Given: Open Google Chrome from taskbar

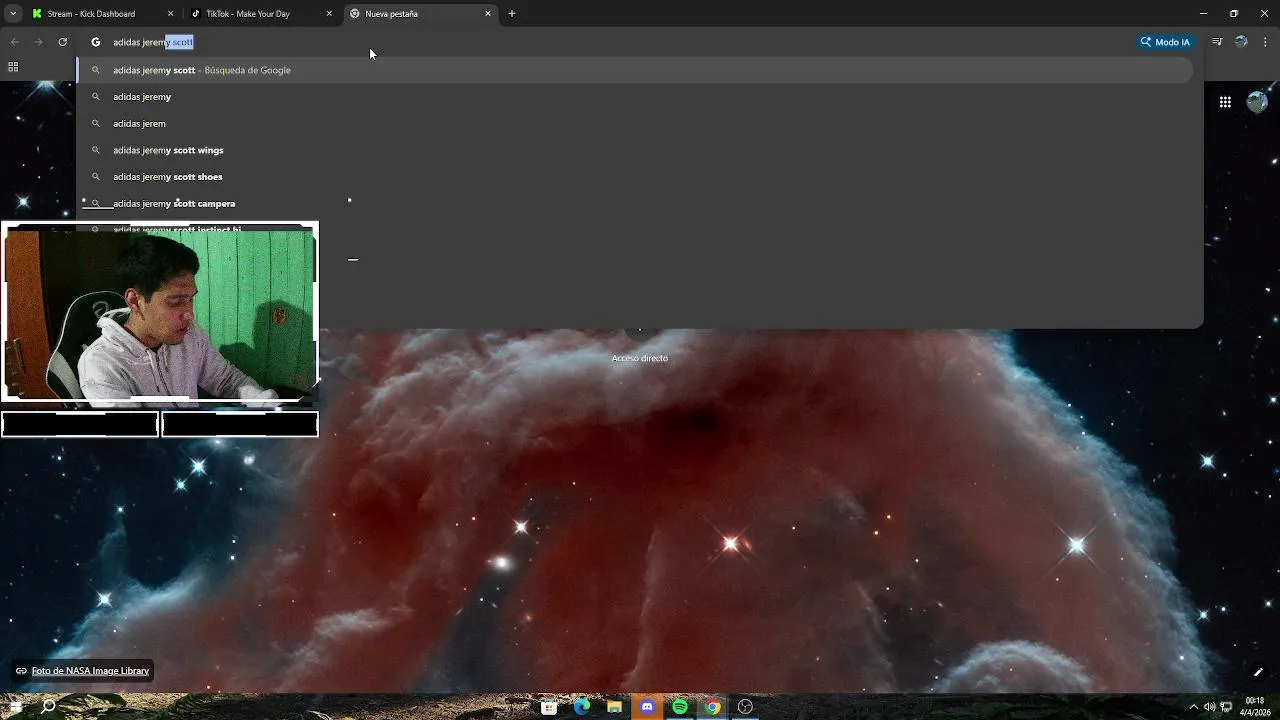Looking at the screenshot, I should pyautogui.click(x=712, y=707).
